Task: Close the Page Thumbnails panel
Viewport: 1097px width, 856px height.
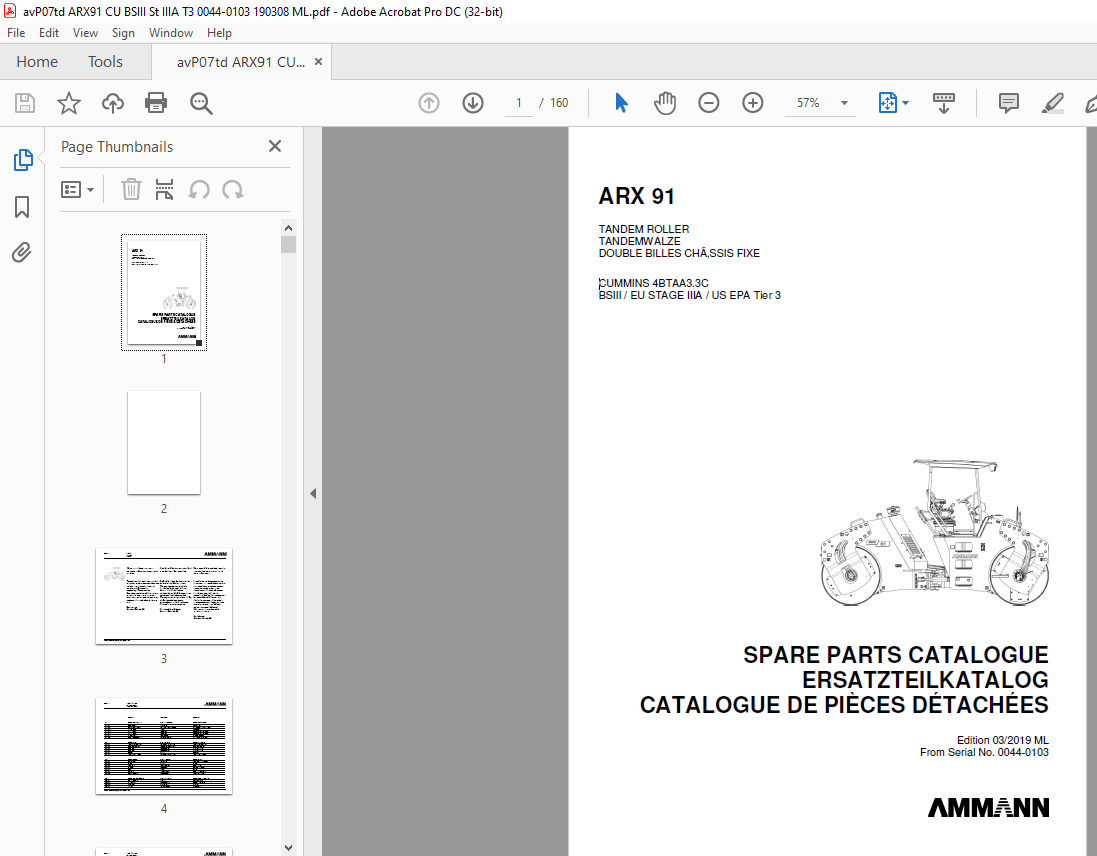Action: click(275, 146)
